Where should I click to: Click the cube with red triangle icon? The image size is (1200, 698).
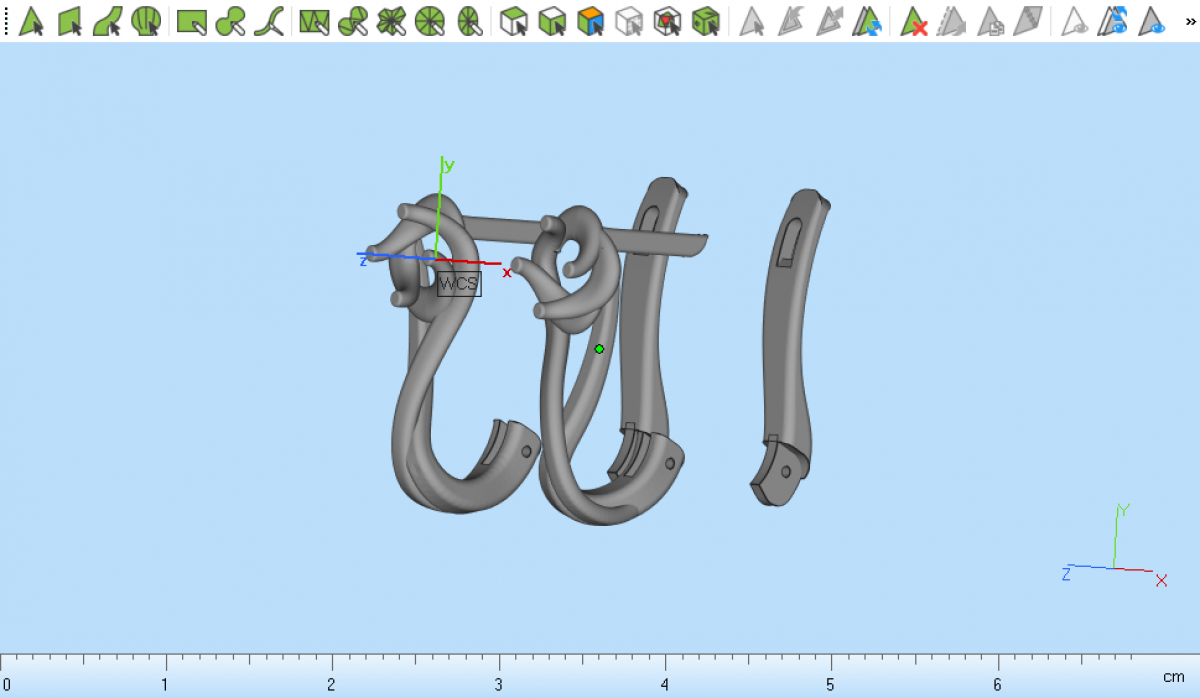click(x=667, y=21)
